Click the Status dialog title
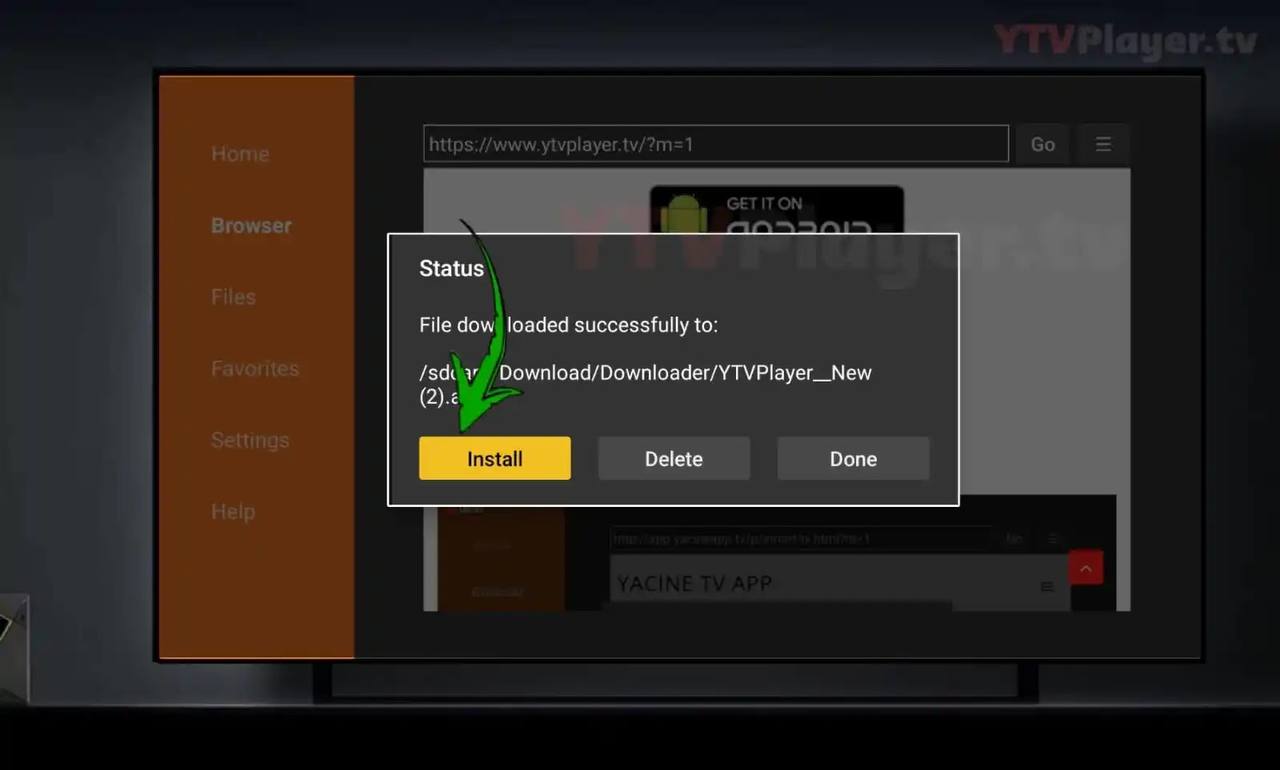Image resolution: width=1280 pixels, height=770 pixels. 451,268
